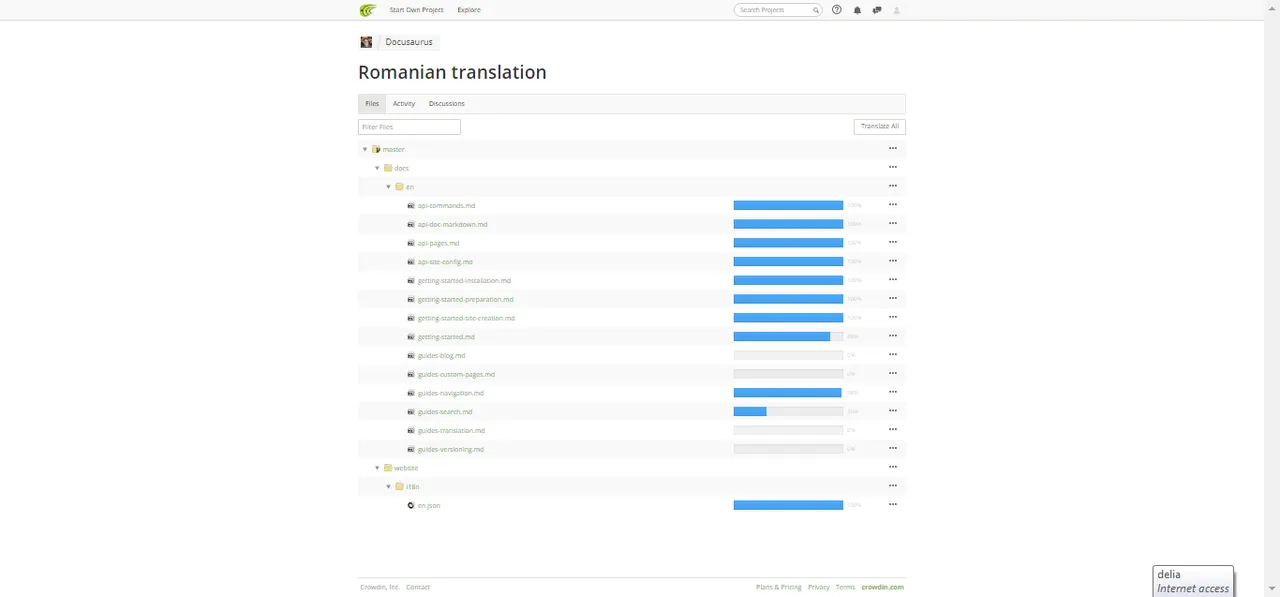Click the Crowdin logo in the header
1280x597 pixels.
tap(367, 10)
